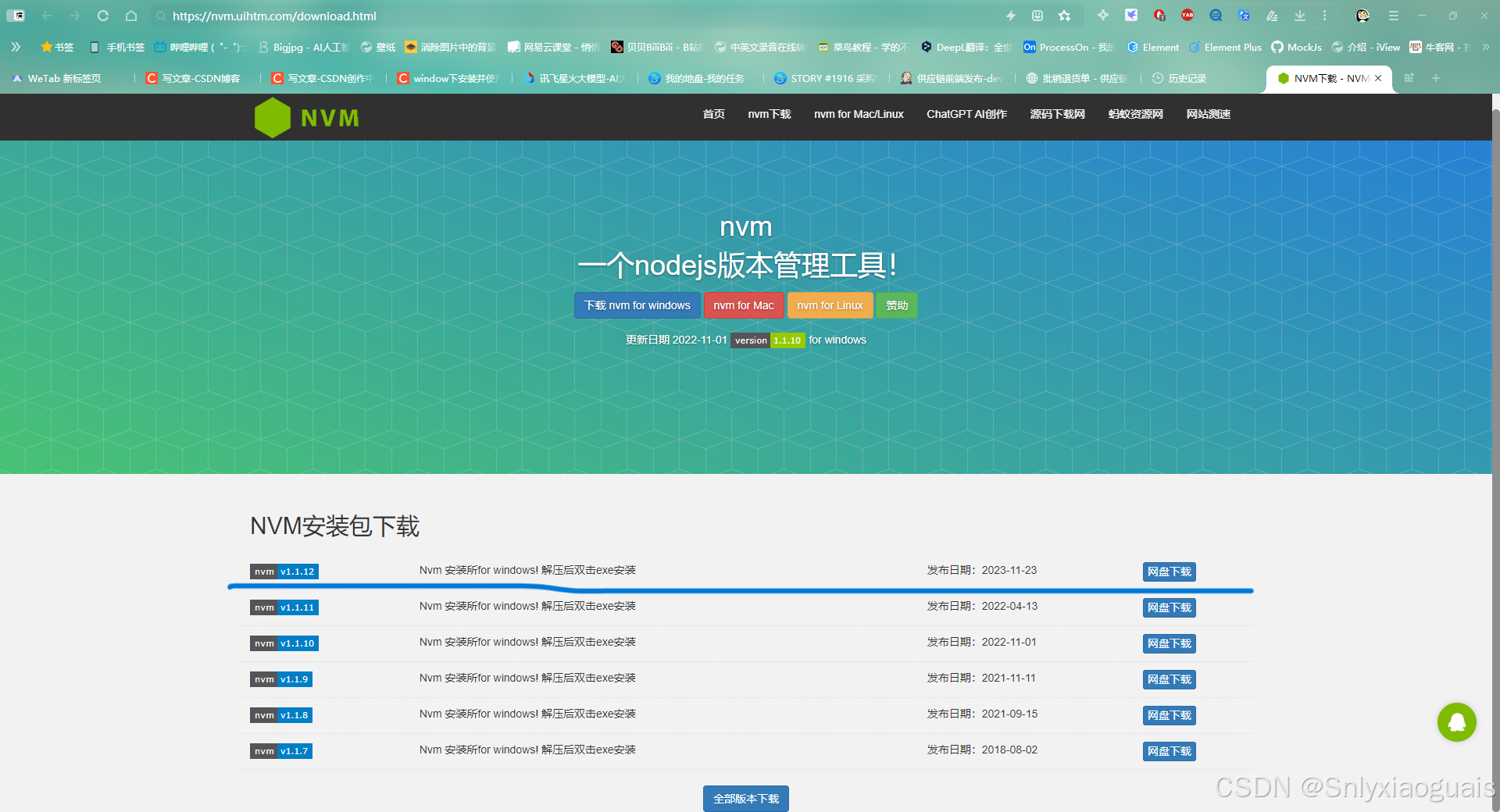Open the browser downloads icon
1500x812 pixels.
click(x=1300, y=16)
